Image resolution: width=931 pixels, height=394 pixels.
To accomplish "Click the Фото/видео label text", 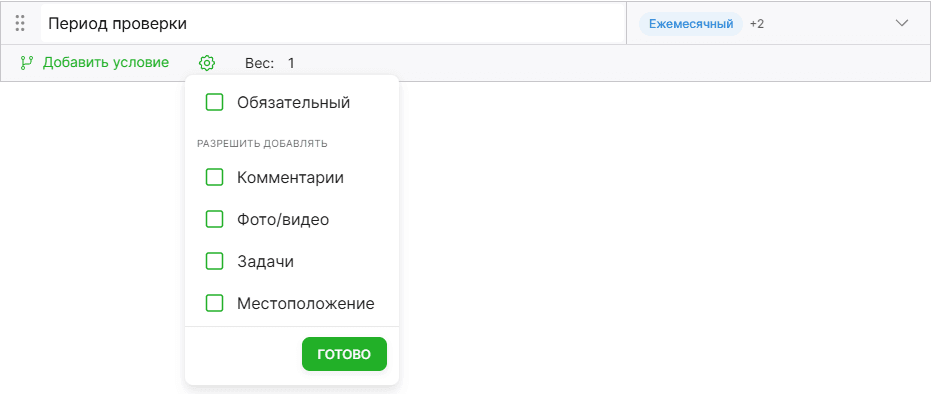I will (283, 220).
